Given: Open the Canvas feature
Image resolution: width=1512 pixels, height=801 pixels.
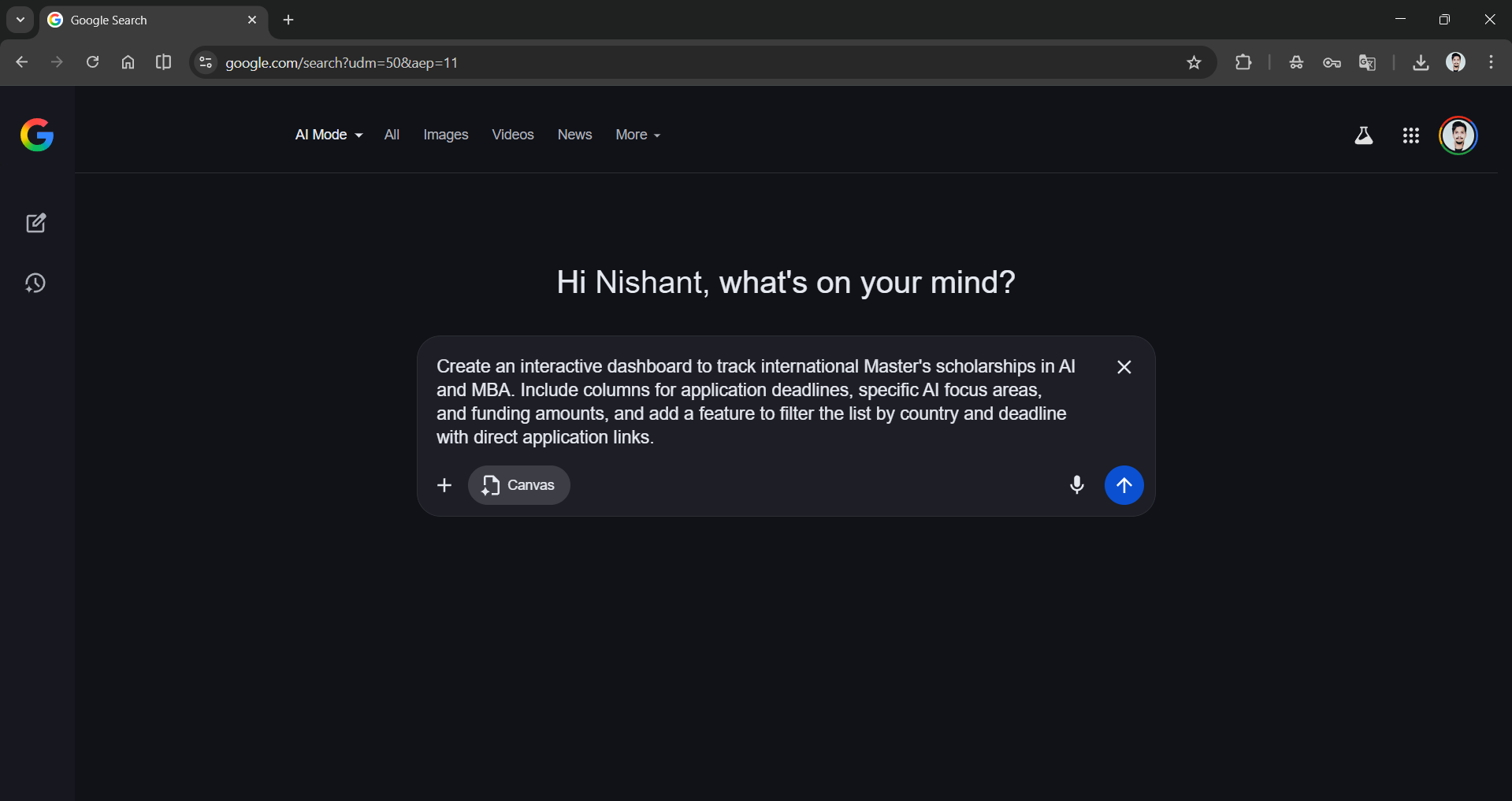Looking at the screenshot, I should 518,485.
